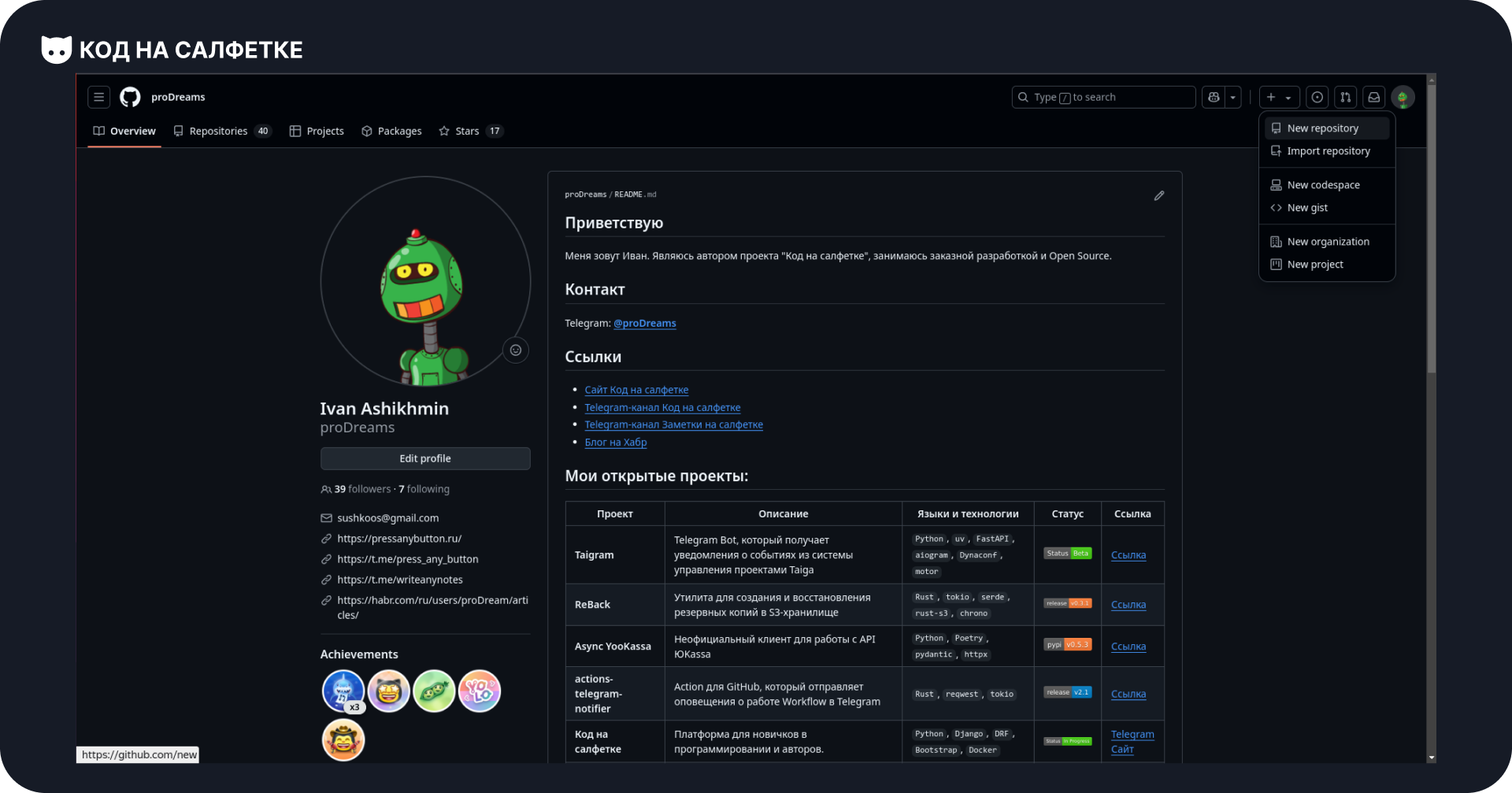The width and height of the screenshot is (1512, 793).
Task: Expand the Copilot dropdown arrow
Action: 1233,97
